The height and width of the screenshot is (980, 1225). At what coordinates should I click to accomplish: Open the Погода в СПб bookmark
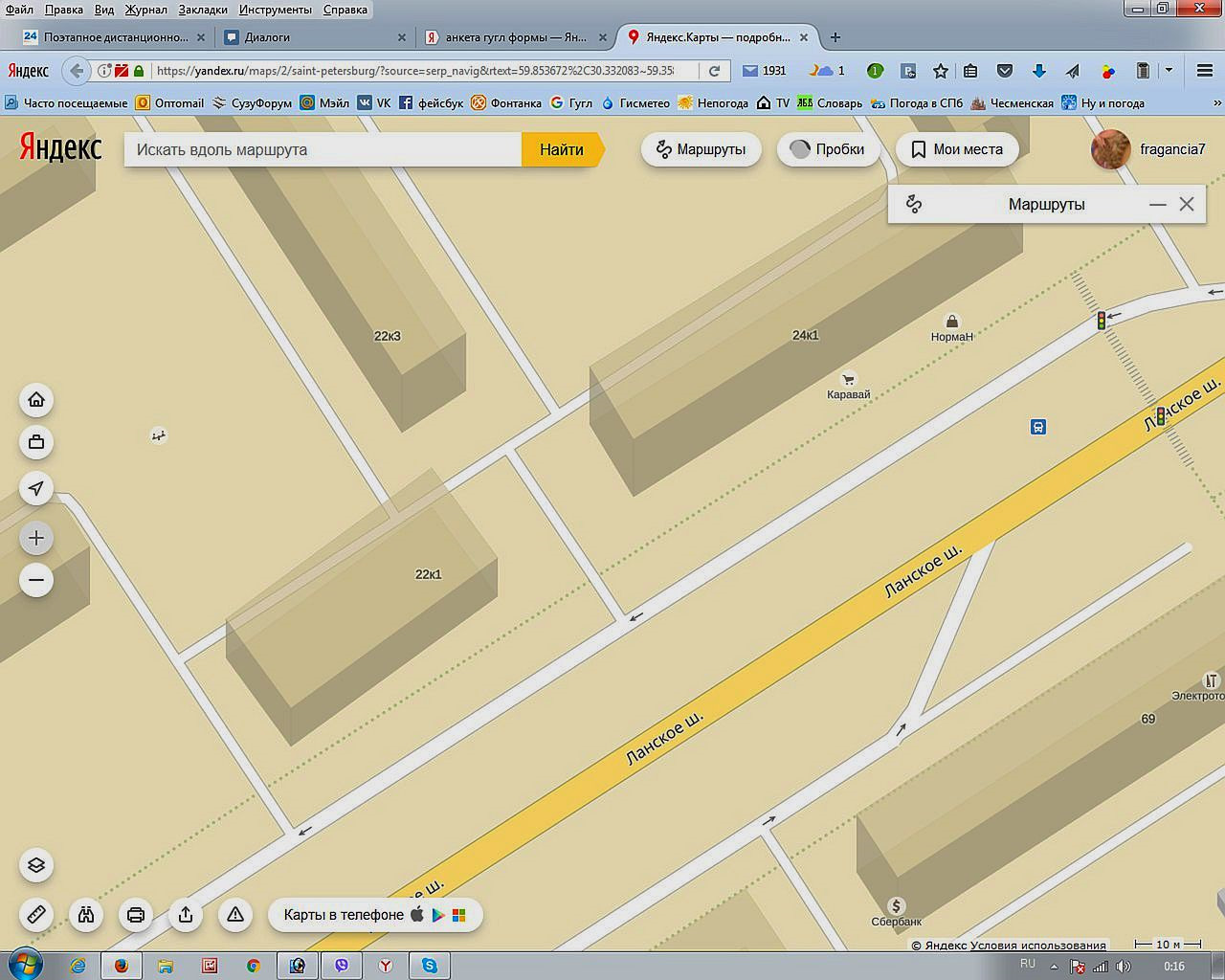[x=917, y=102]
